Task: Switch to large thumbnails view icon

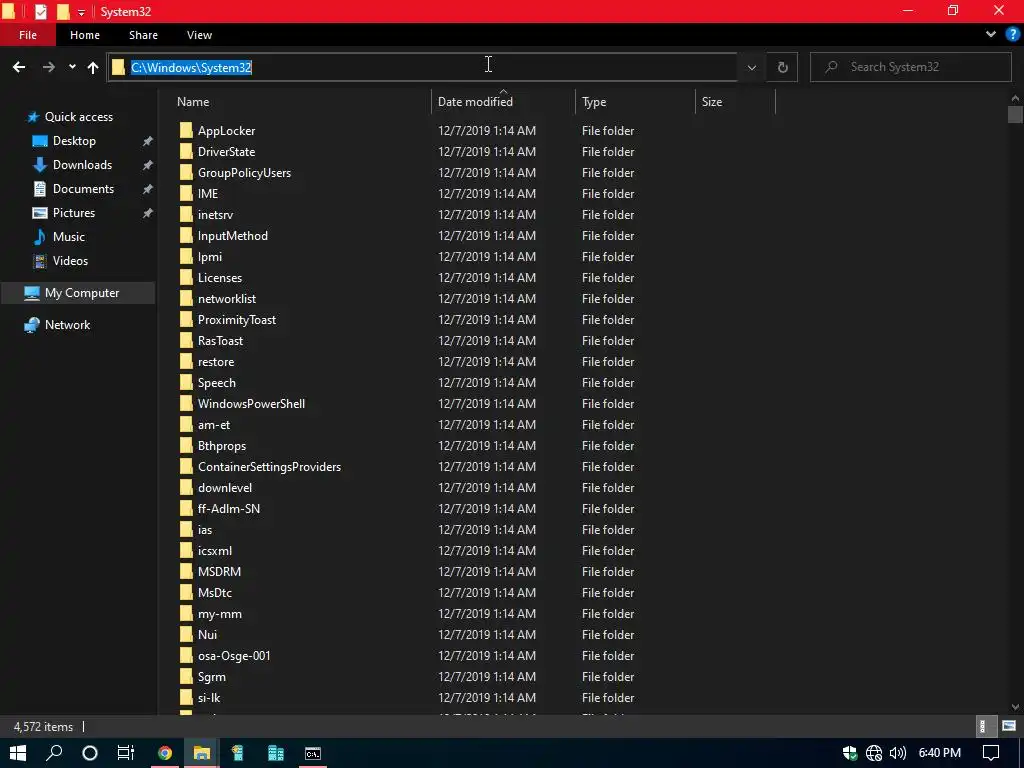Action: coord(1009,726)
